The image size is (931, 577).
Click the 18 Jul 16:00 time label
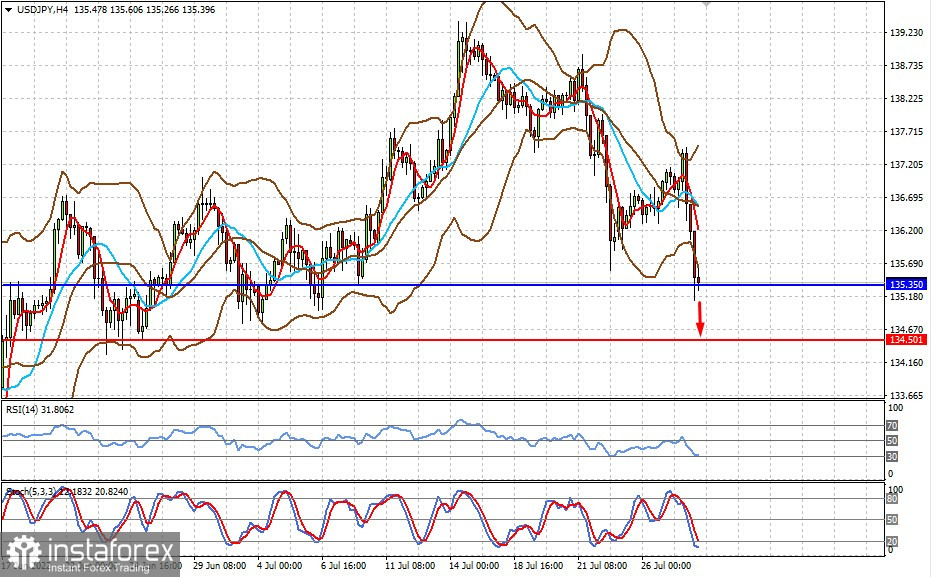pos(538,566)
